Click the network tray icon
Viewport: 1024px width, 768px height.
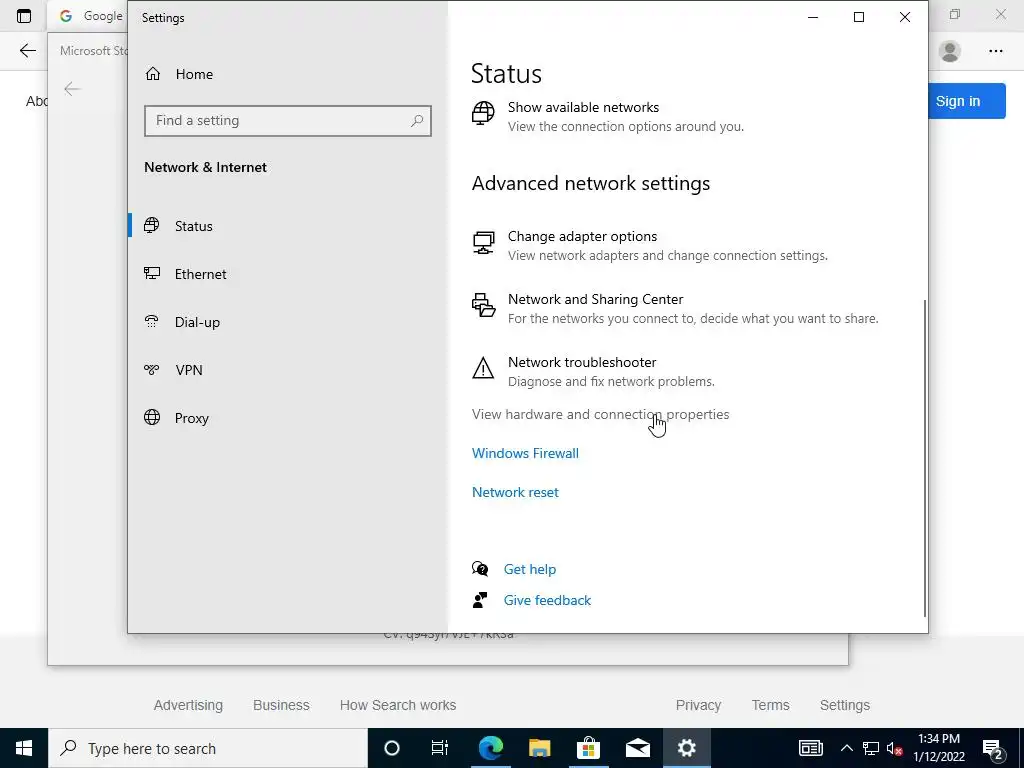pyautogui.click(x=871, y=748)
